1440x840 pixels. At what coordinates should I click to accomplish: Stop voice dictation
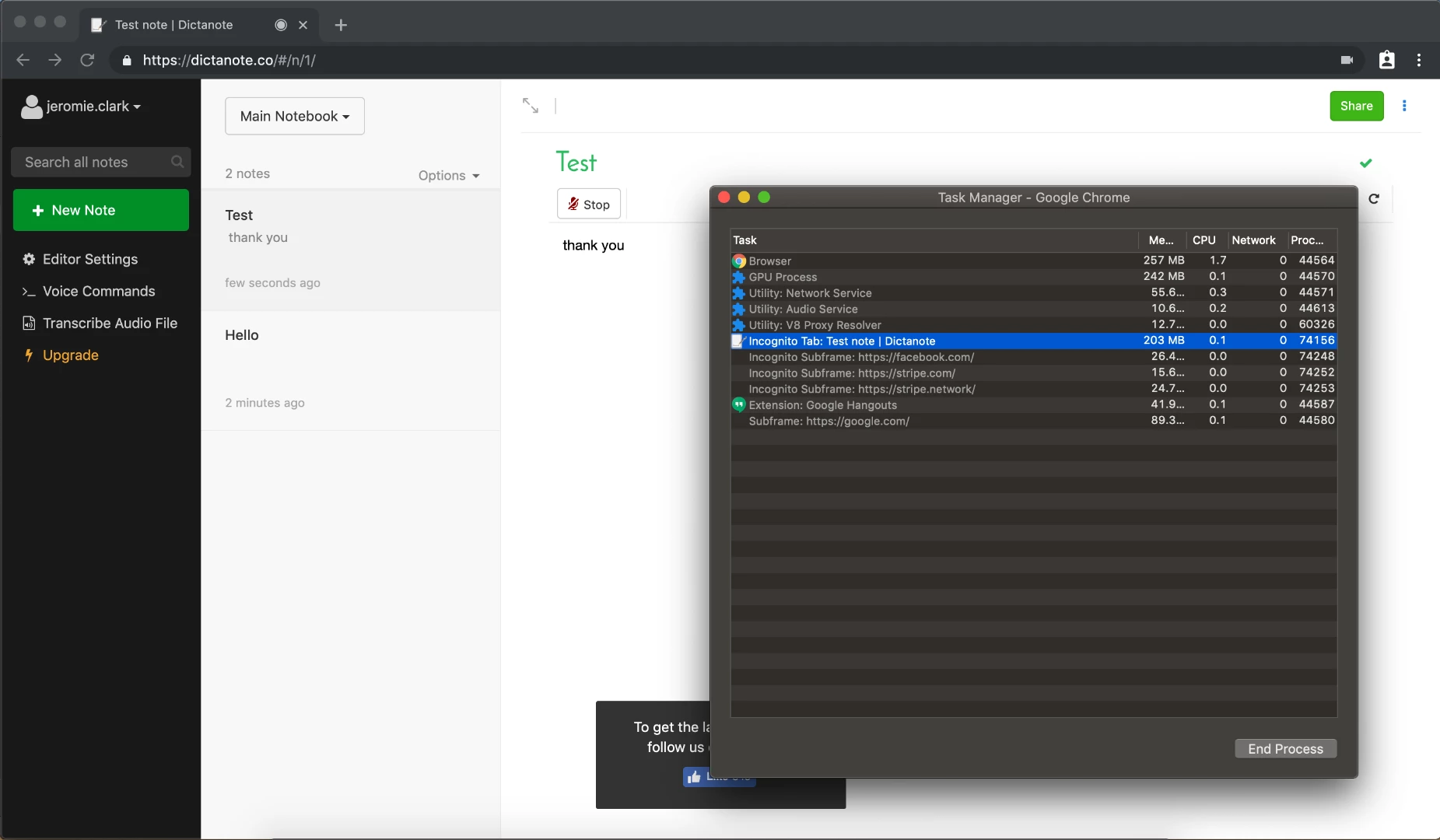pos(589,204)
